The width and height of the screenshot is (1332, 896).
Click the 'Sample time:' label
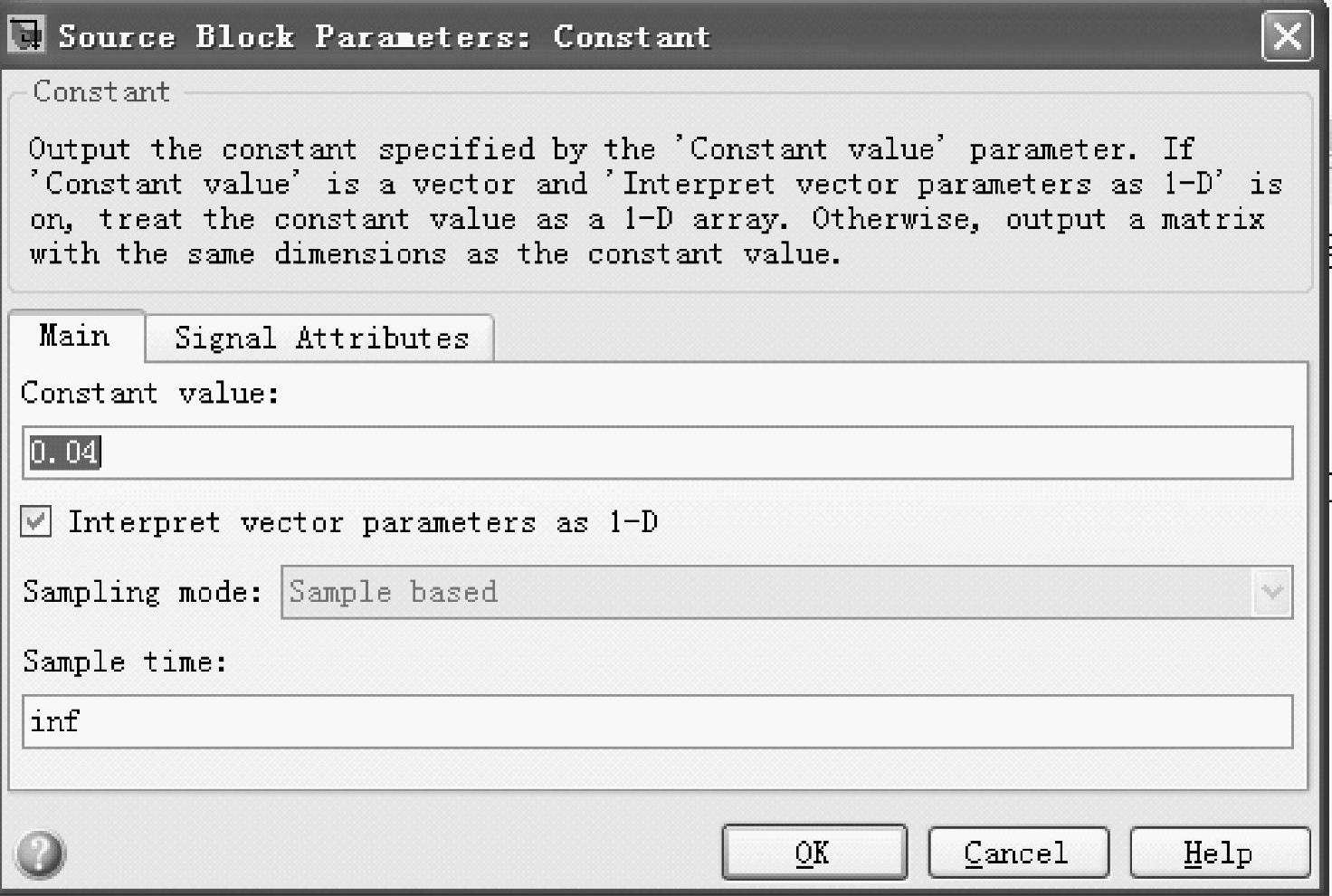click(x=124, y=662)
